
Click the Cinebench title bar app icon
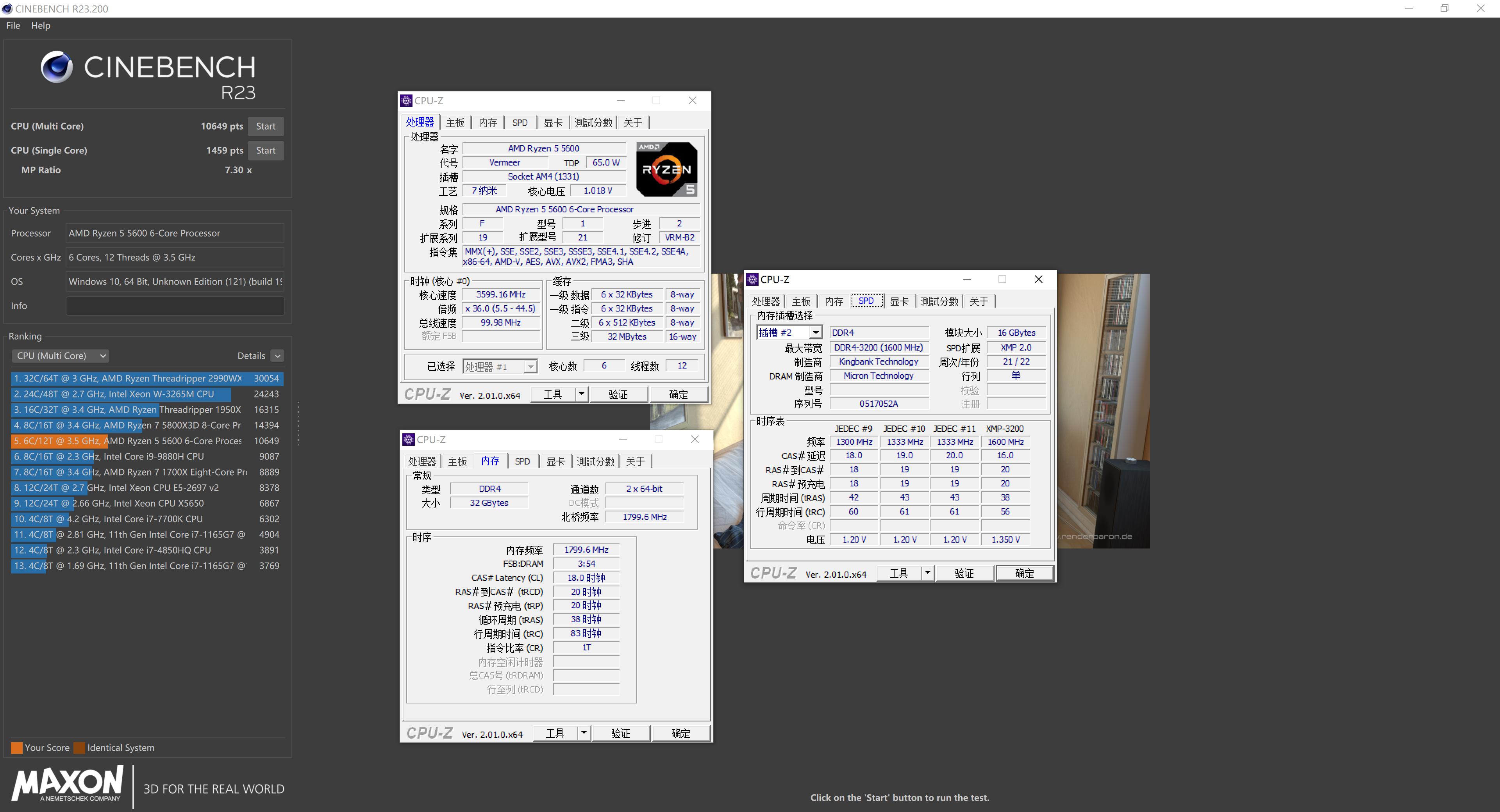click(x=7, y=9)
